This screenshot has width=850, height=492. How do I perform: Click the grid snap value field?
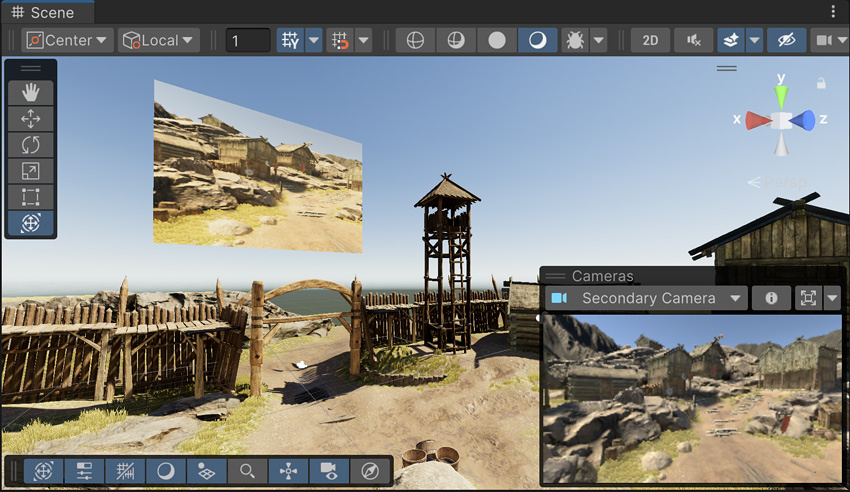247,40
